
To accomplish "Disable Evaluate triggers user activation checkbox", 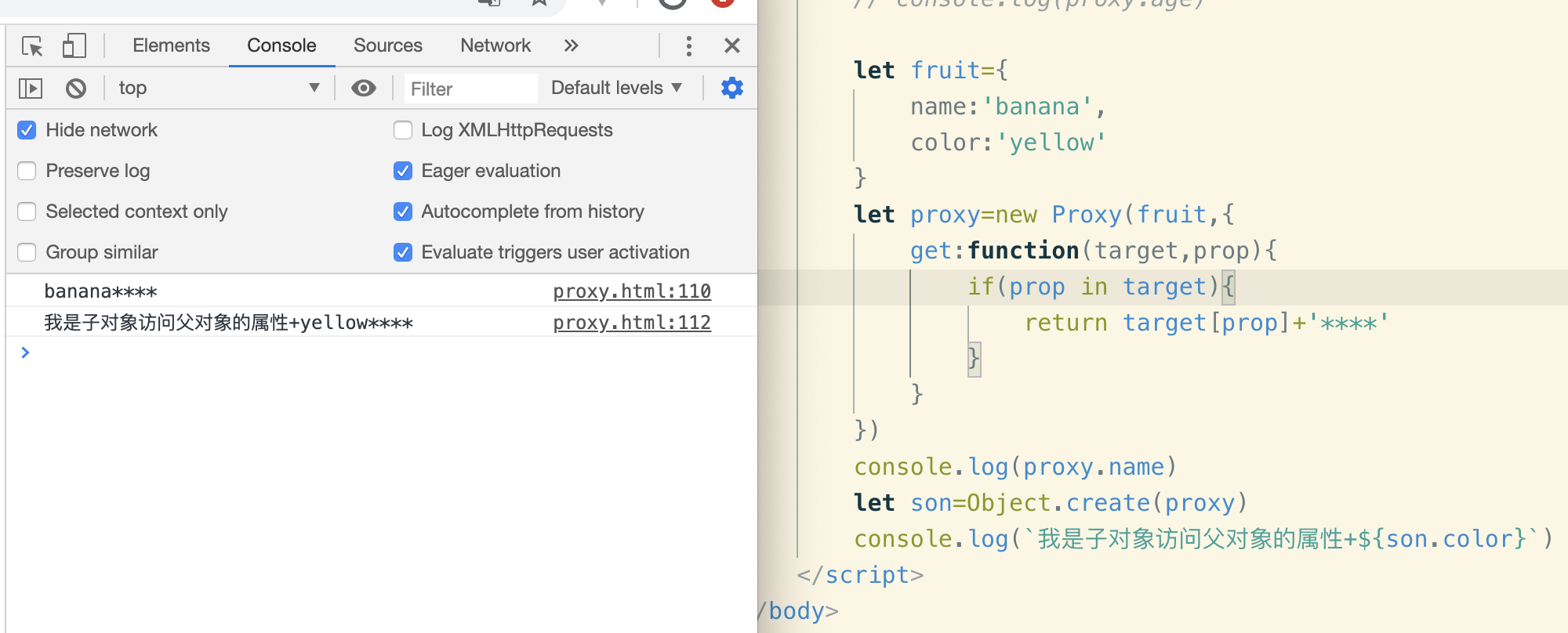I will pos(403,252).
